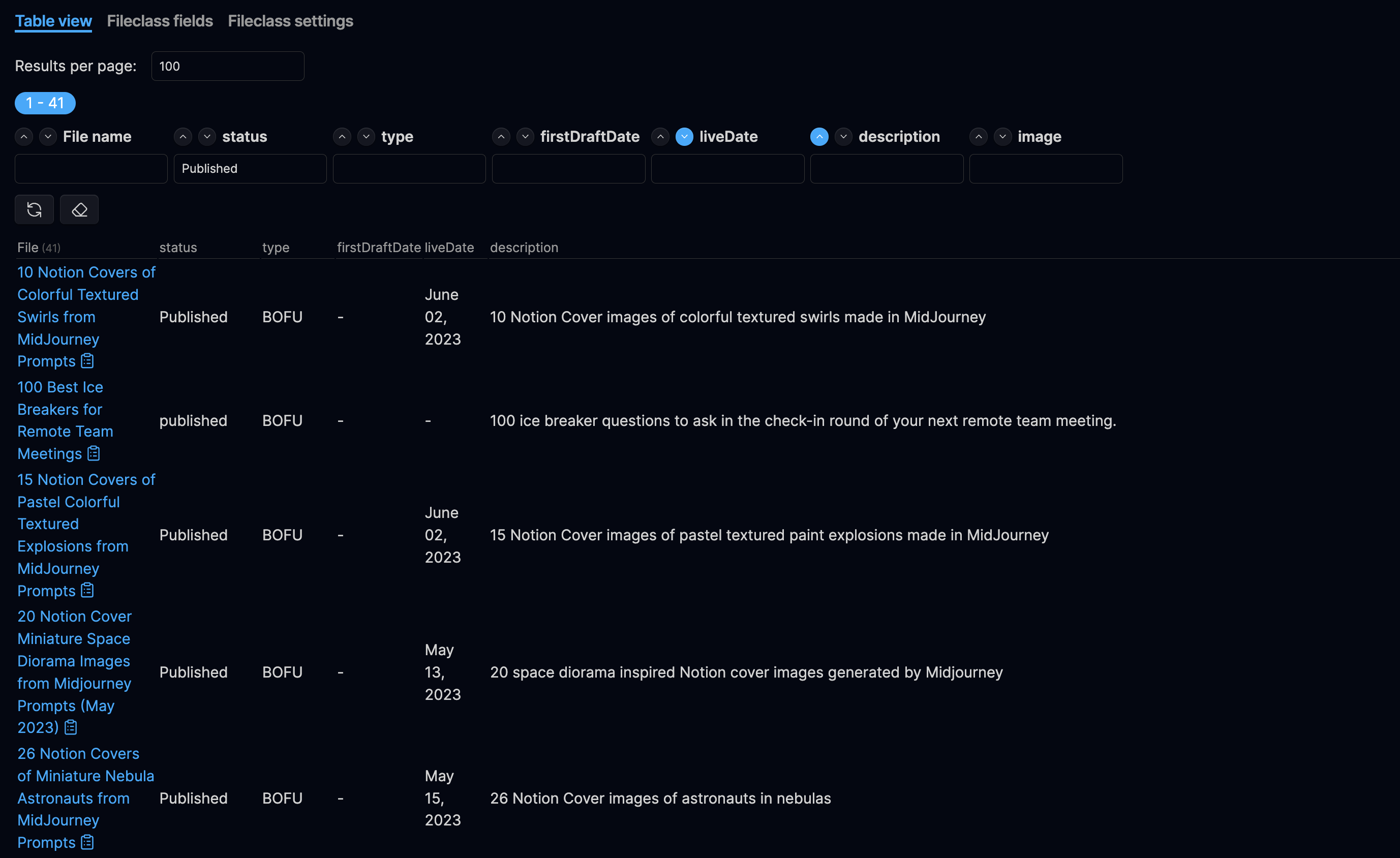Screen dimensions: 1400x858
Task: Click the eraser clear-filters icon button
Action: pos(79,209)
